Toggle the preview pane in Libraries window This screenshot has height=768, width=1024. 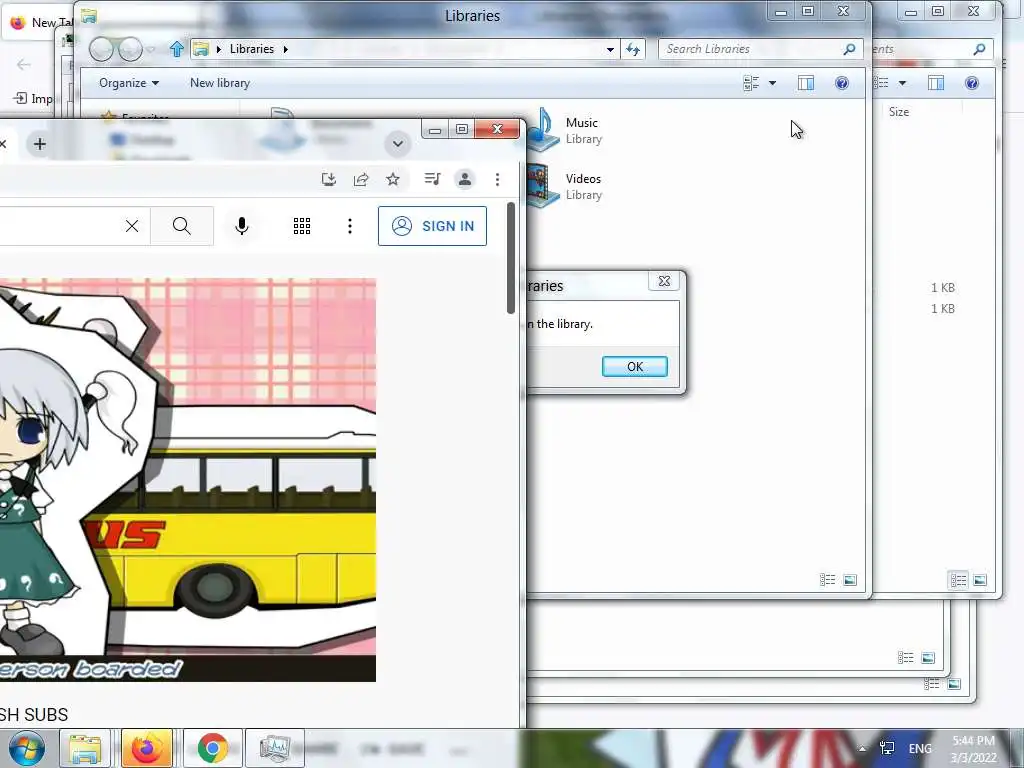point(806,83)
